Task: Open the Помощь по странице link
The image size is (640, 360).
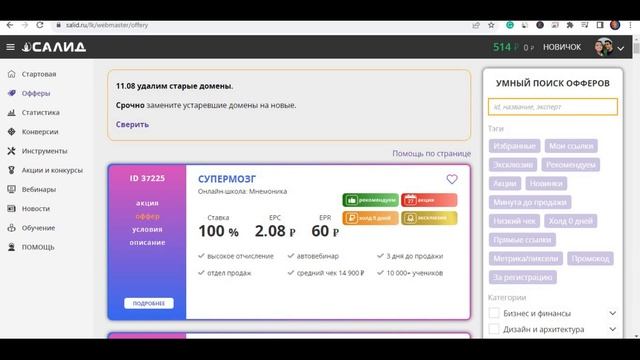Action: tap(431, 153)
